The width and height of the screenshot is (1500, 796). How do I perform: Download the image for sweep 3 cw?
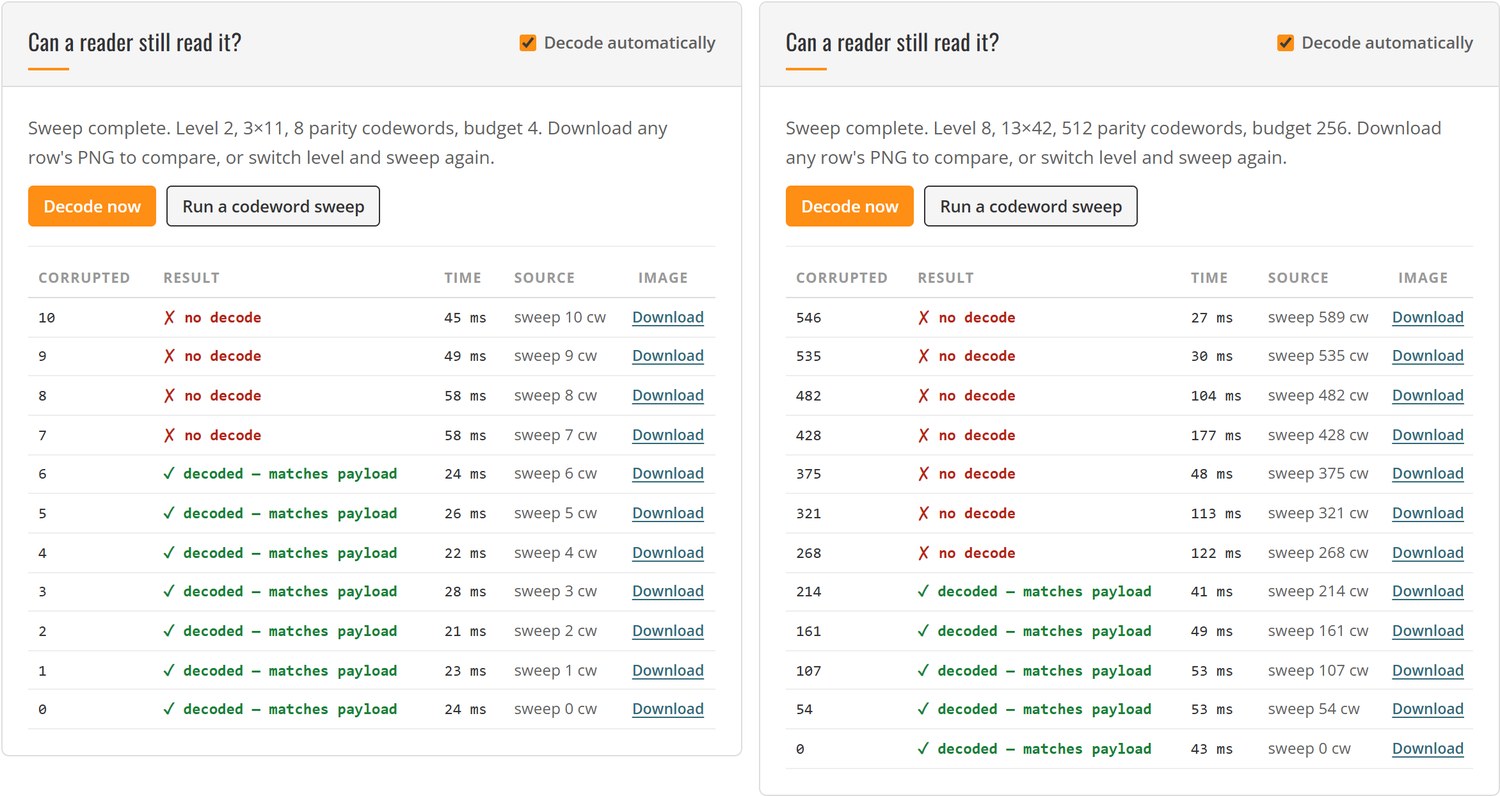pyautogui.click(x=668, y=591)
